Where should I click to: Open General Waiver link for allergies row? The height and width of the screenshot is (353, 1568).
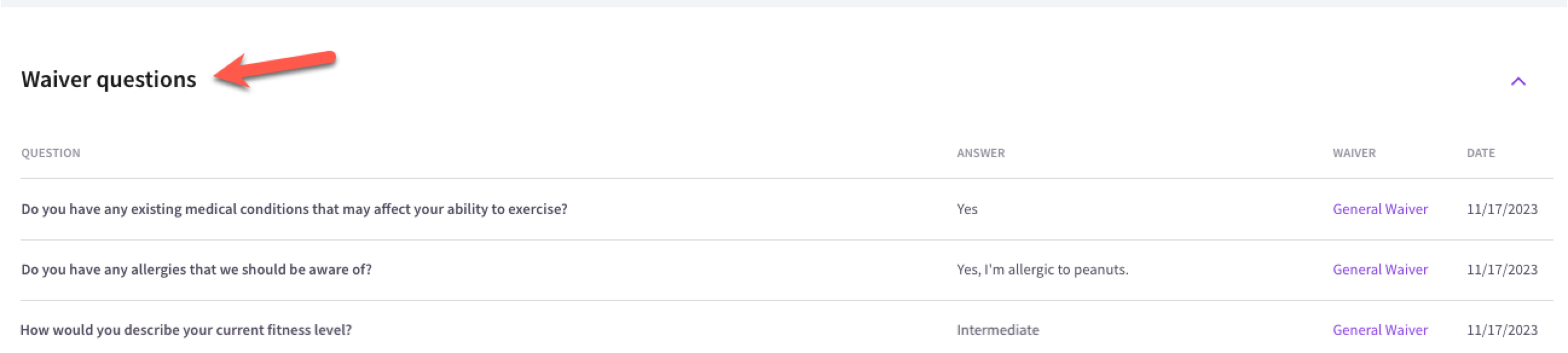point(1380,269)
